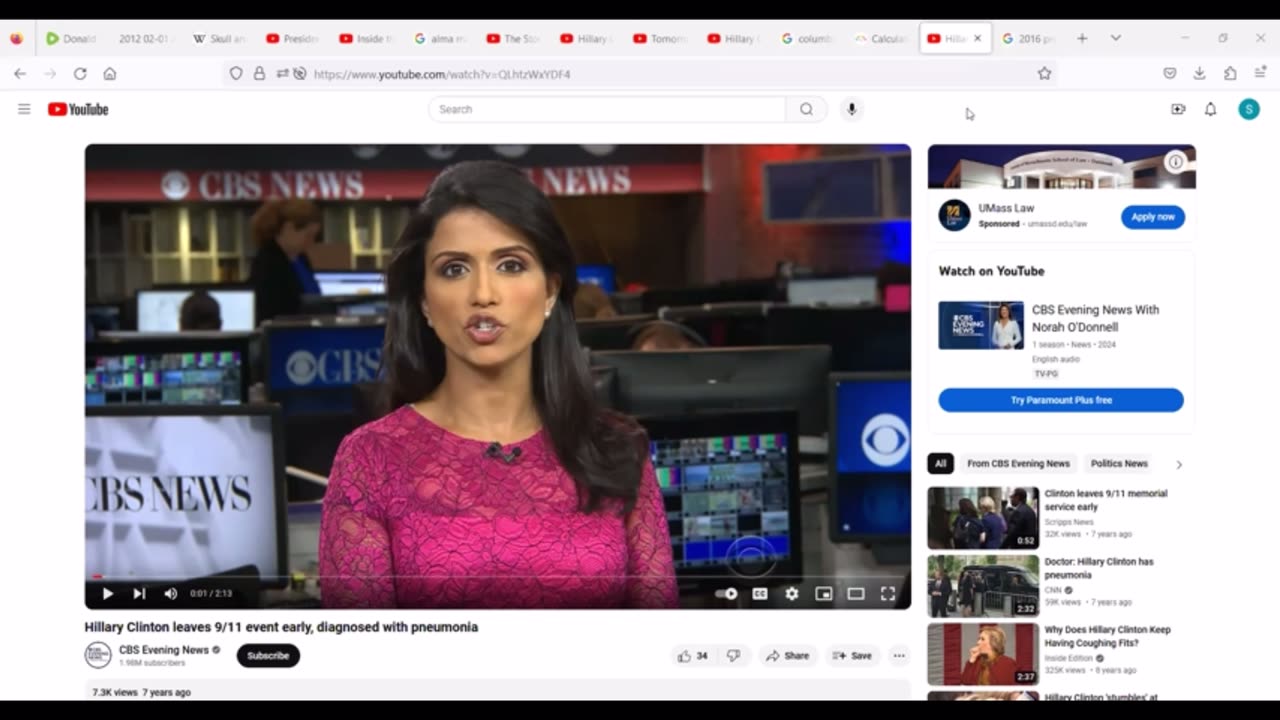Click the ad info icon

click(1176, 161)
